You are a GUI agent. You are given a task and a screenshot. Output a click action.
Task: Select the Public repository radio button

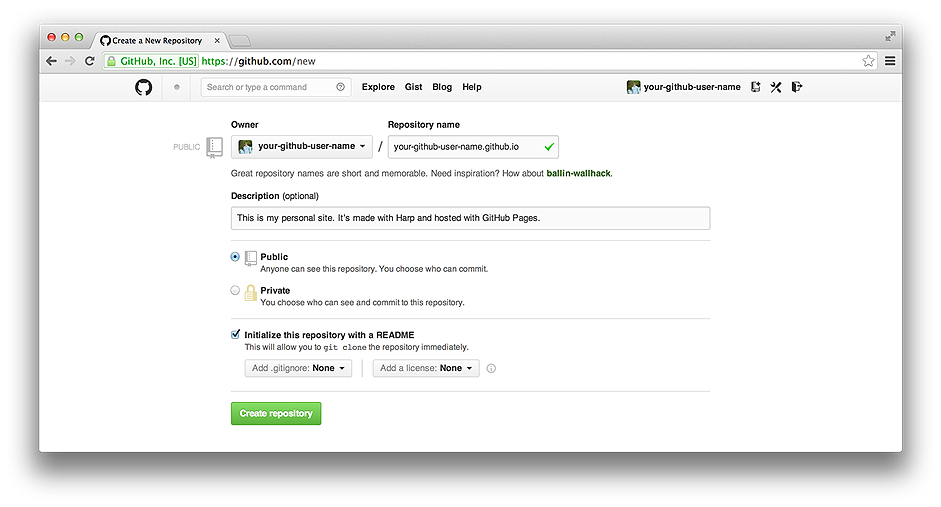pyautogui.click(x=235, y=257)
